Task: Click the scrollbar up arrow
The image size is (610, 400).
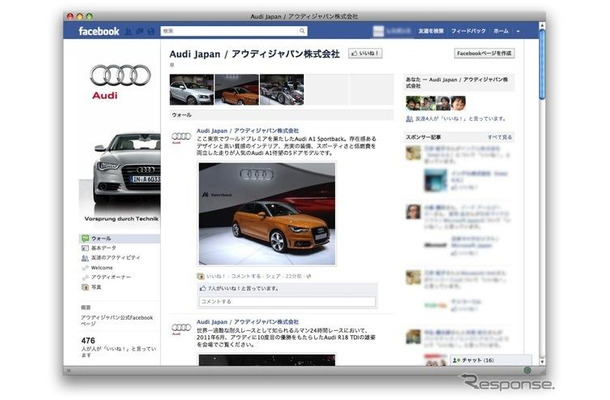Action: [542, 25]
